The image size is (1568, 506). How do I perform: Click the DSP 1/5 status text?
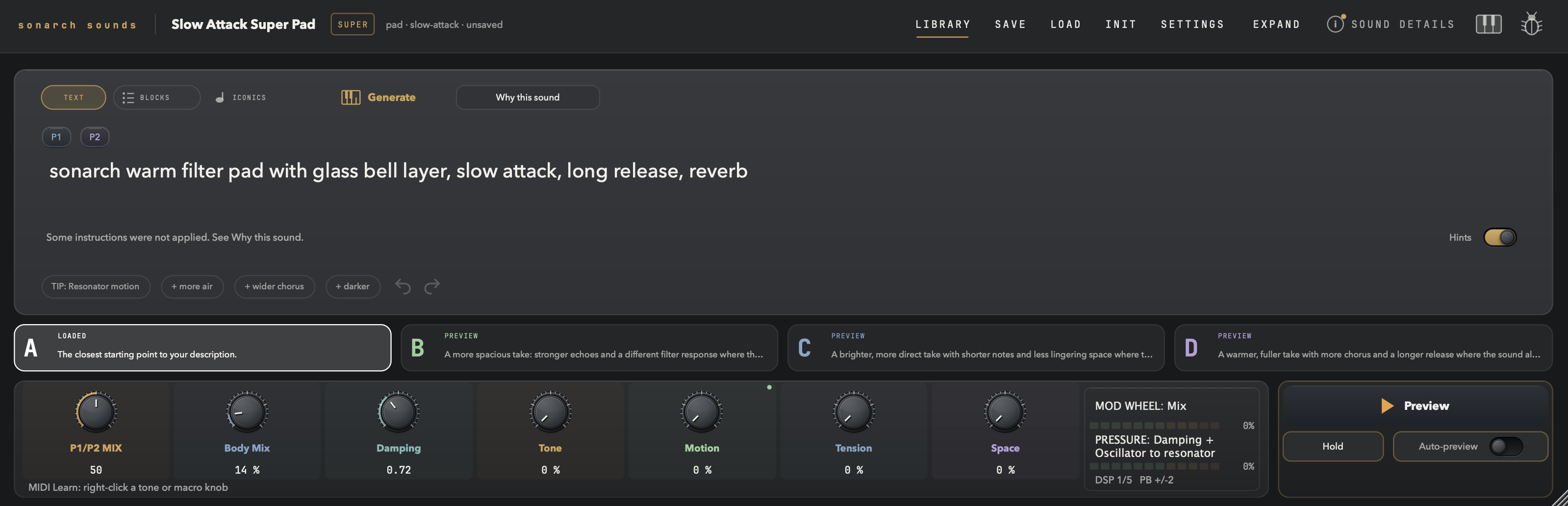click(x=1113, y=481)
